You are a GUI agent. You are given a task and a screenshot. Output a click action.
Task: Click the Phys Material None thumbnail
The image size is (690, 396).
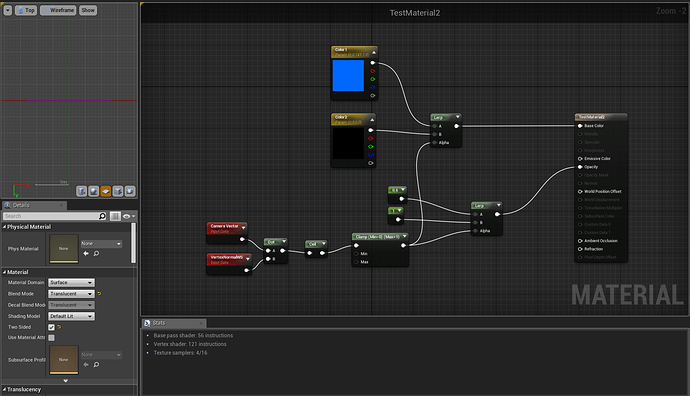click(64, 249)
